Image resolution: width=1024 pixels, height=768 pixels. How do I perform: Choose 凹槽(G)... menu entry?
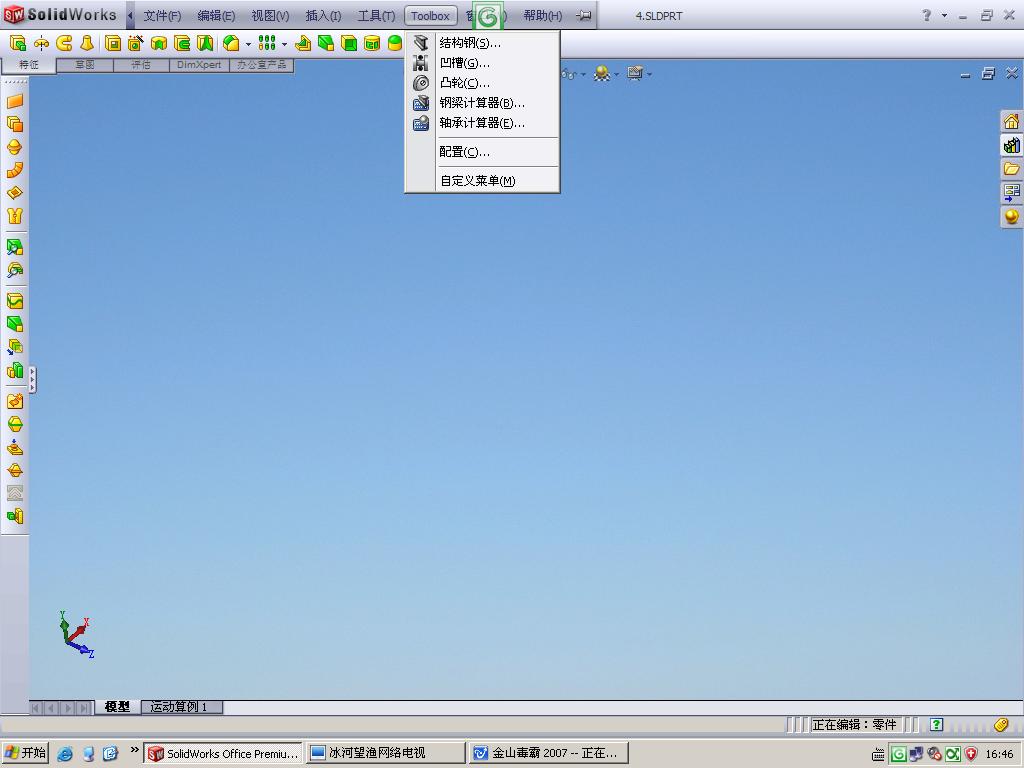(483, 63)
